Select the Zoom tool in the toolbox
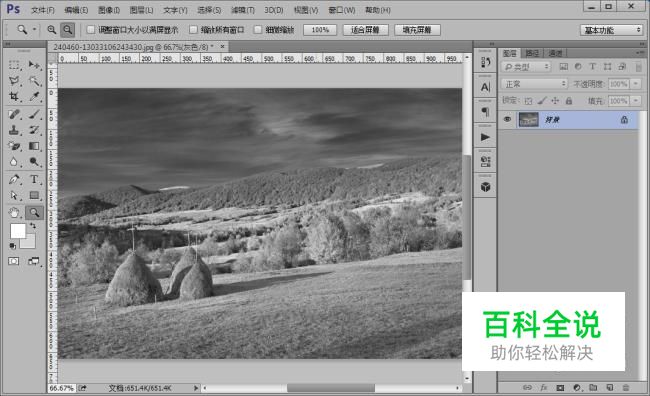 (x=34, y=213)
